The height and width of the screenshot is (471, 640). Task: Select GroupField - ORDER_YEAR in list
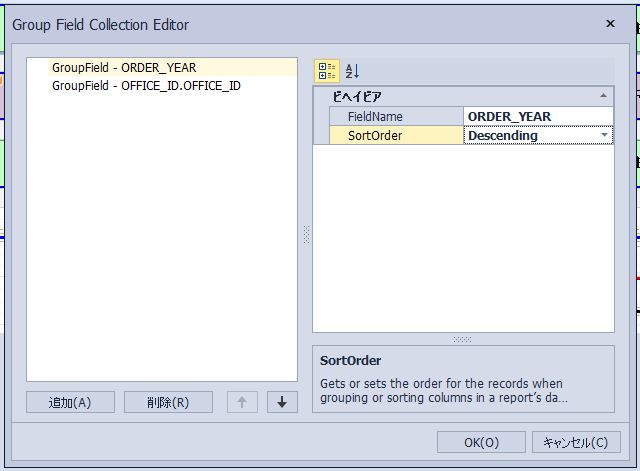[x=124, y=68]
